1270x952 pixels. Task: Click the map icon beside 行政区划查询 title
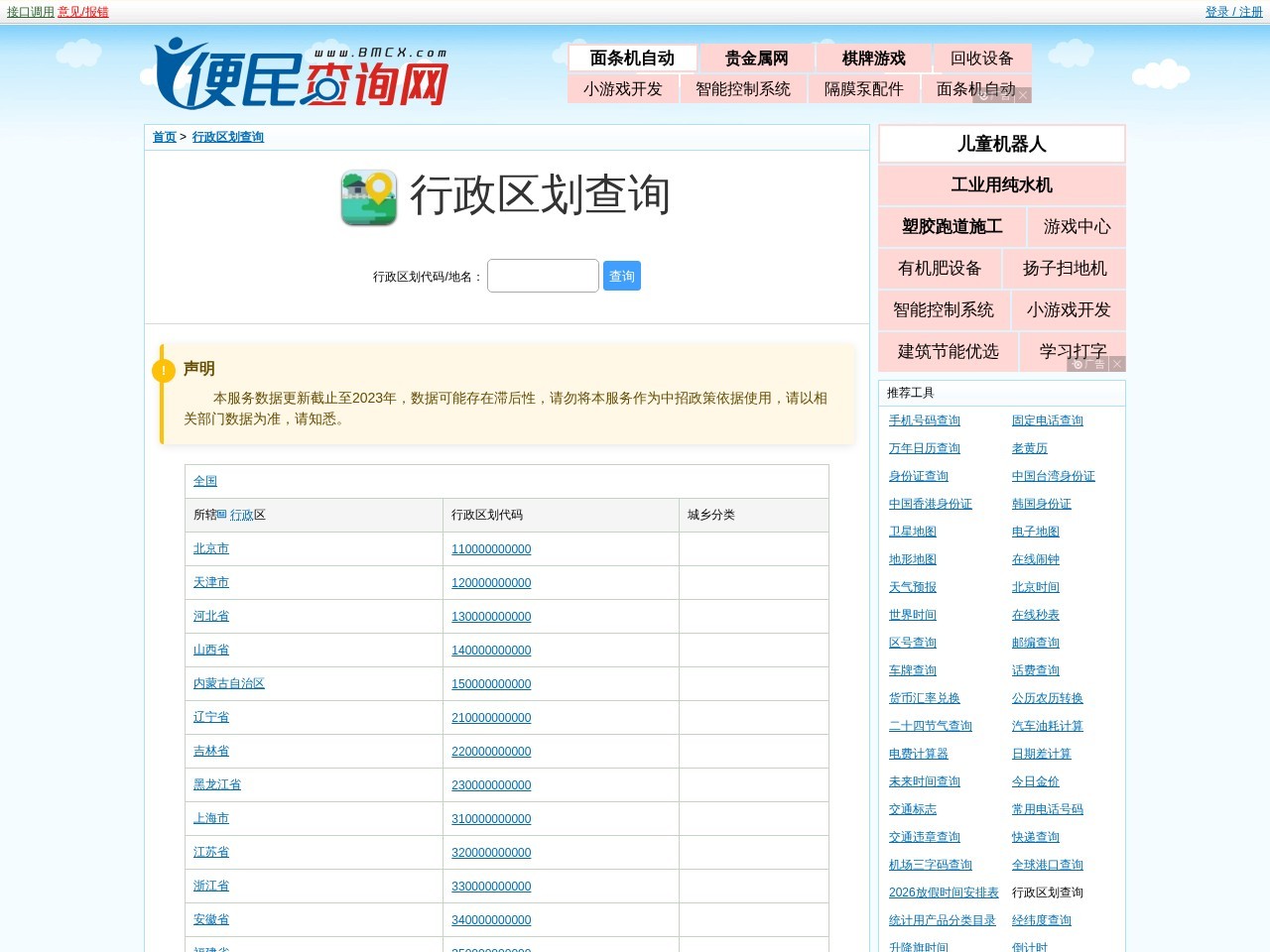point(369,197)
